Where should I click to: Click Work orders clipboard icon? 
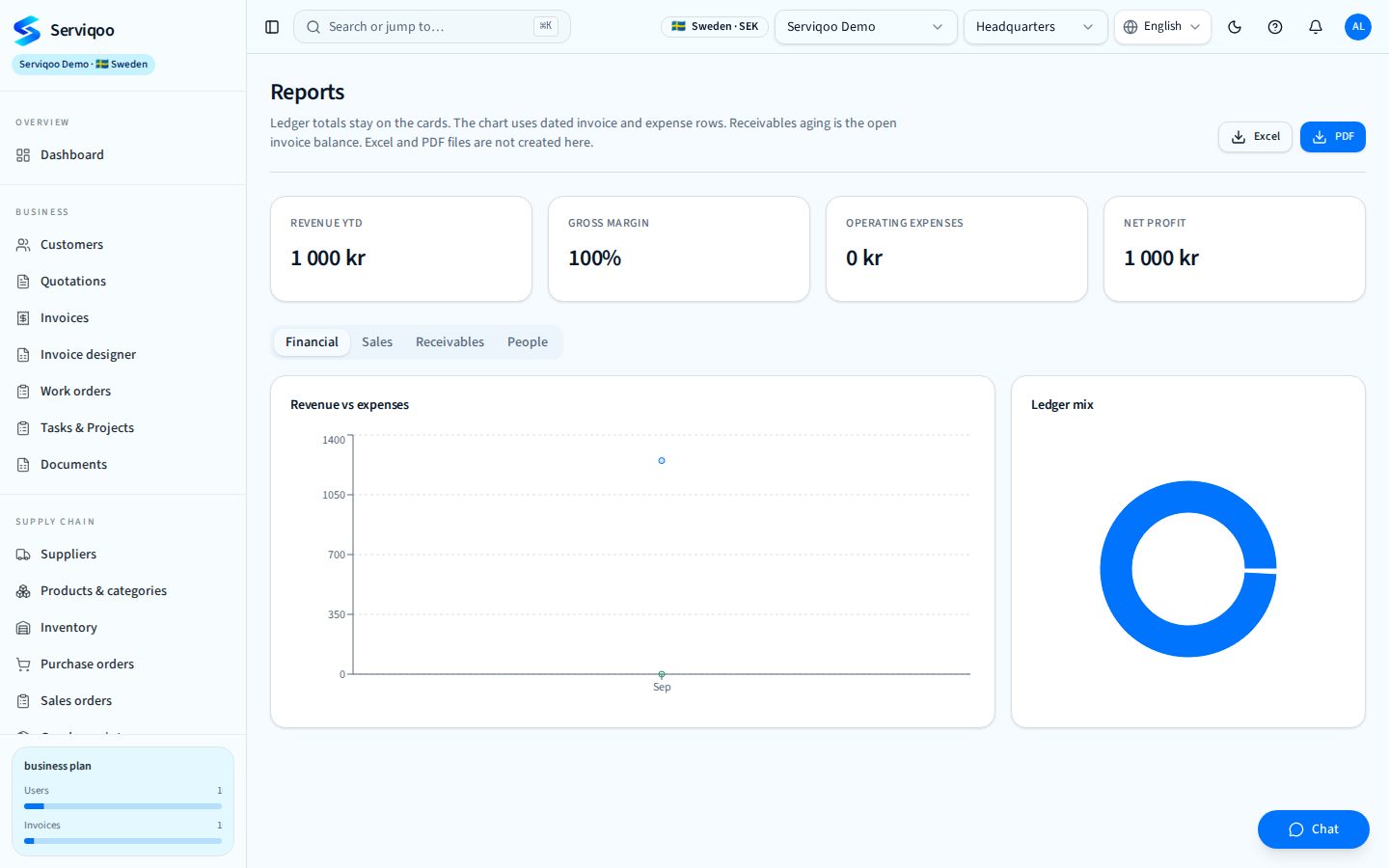(x=23, y=392)
